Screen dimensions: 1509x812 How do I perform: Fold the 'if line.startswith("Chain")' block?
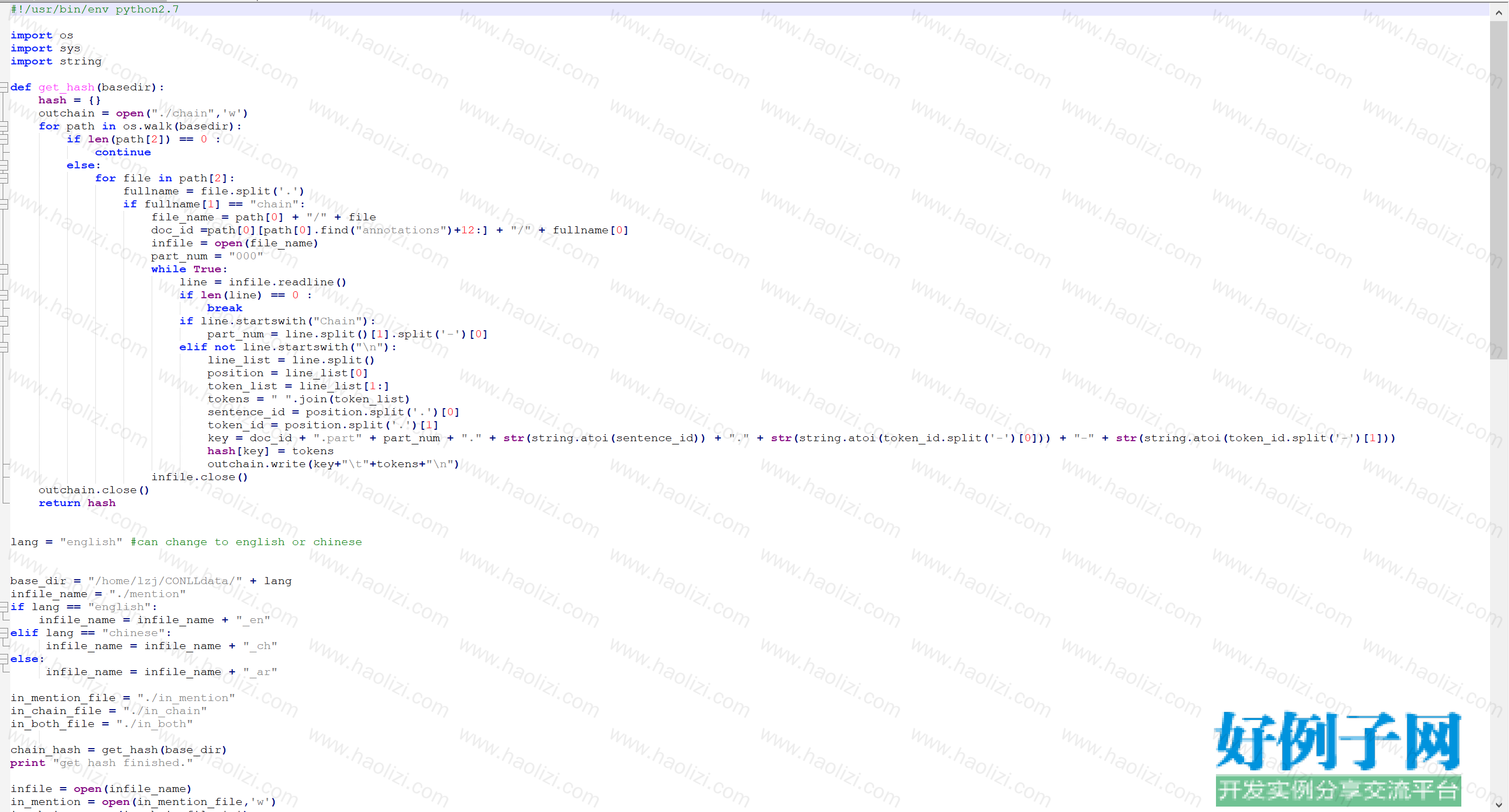4,322
